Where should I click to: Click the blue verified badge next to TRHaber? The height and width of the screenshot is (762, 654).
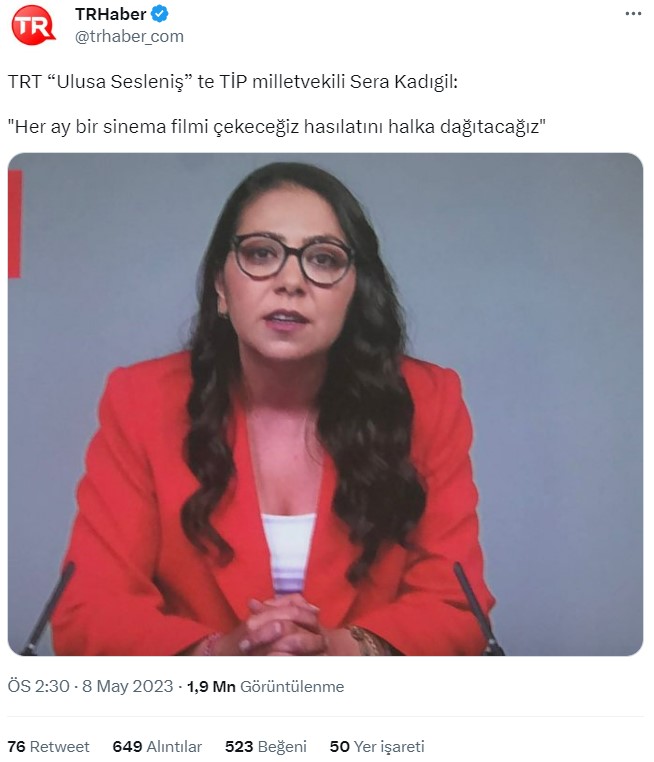point(159,14)
